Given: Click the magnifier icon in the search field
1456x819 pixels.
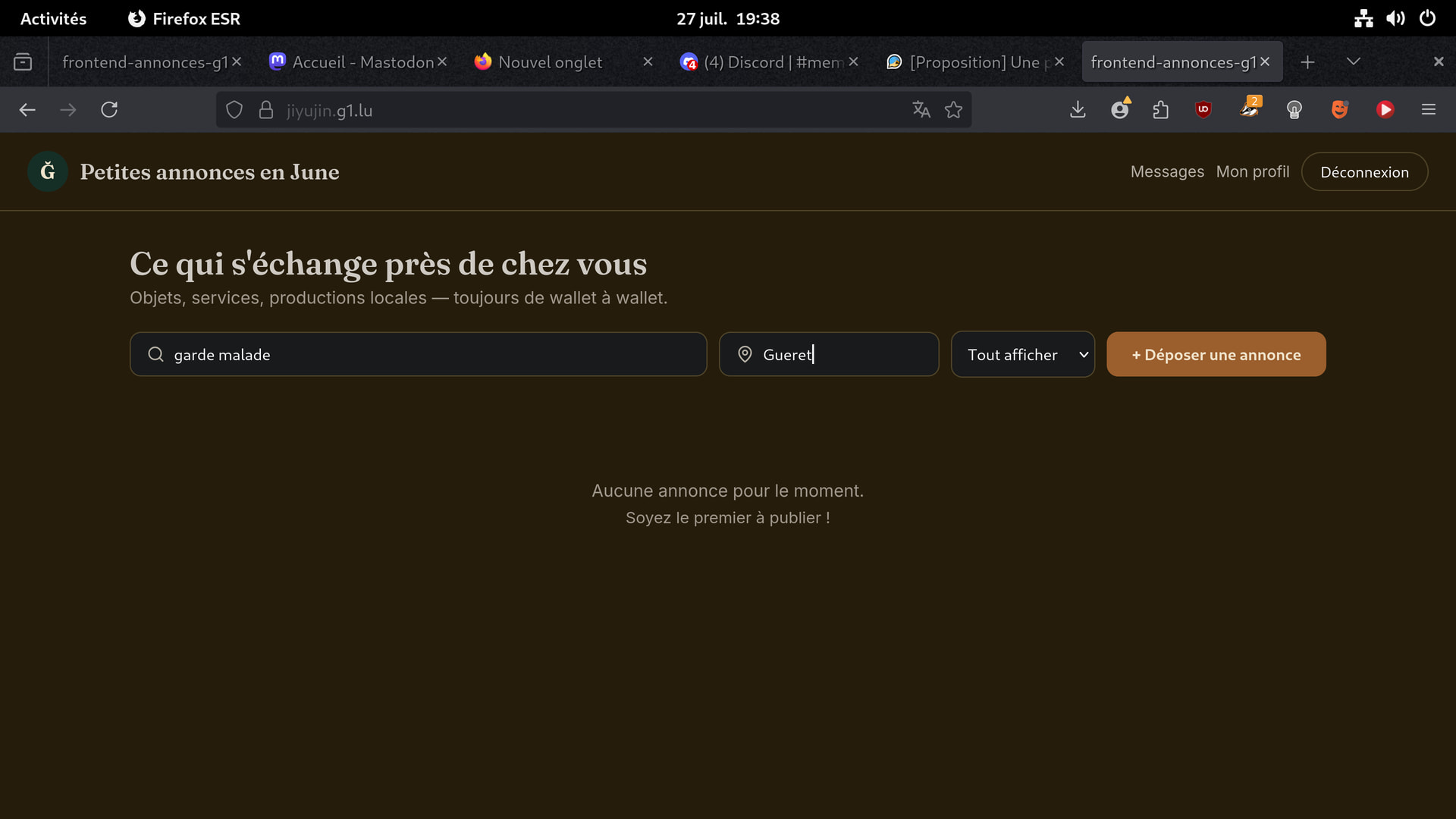Looking at the screenshot, I should coord(156,354).
